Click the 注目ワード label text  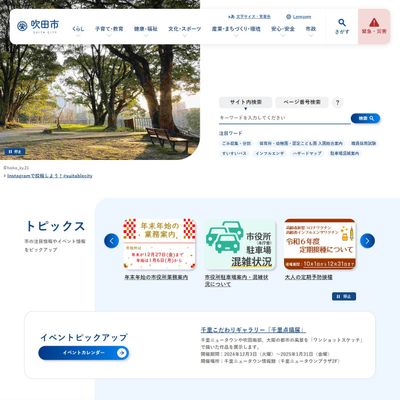(230, 133)
